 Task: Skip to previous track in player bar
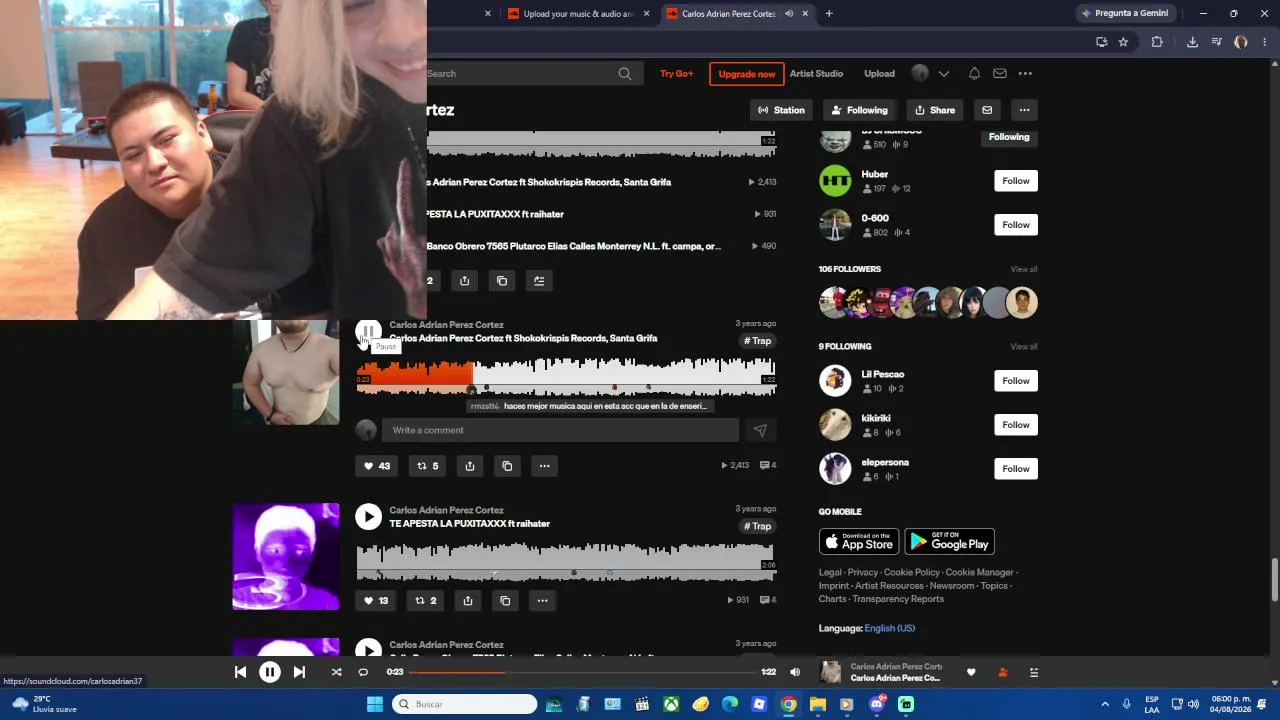pos(240,672)
